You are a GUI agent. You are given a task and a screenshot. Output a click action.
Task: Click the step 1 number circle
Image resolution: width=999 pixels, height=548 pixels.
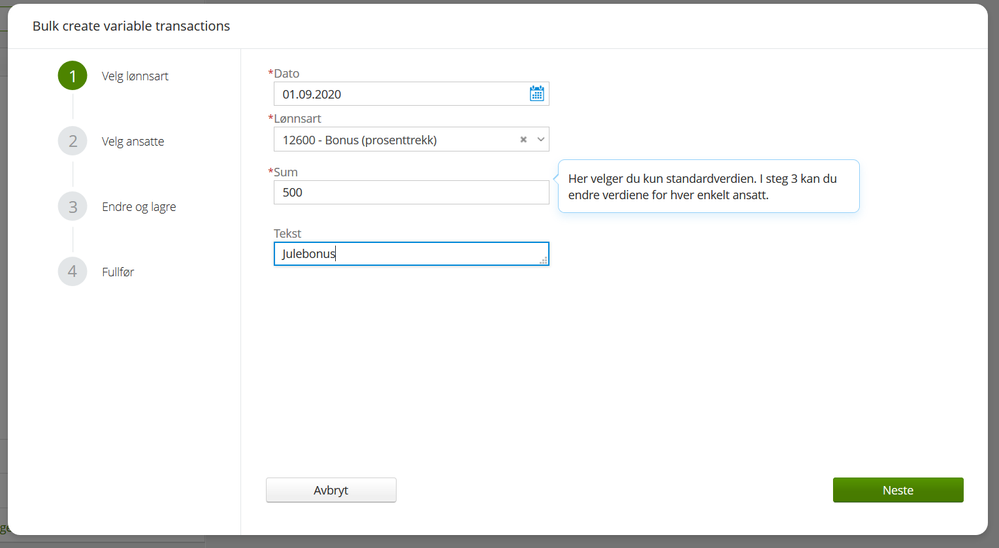[x=72, y=76]
